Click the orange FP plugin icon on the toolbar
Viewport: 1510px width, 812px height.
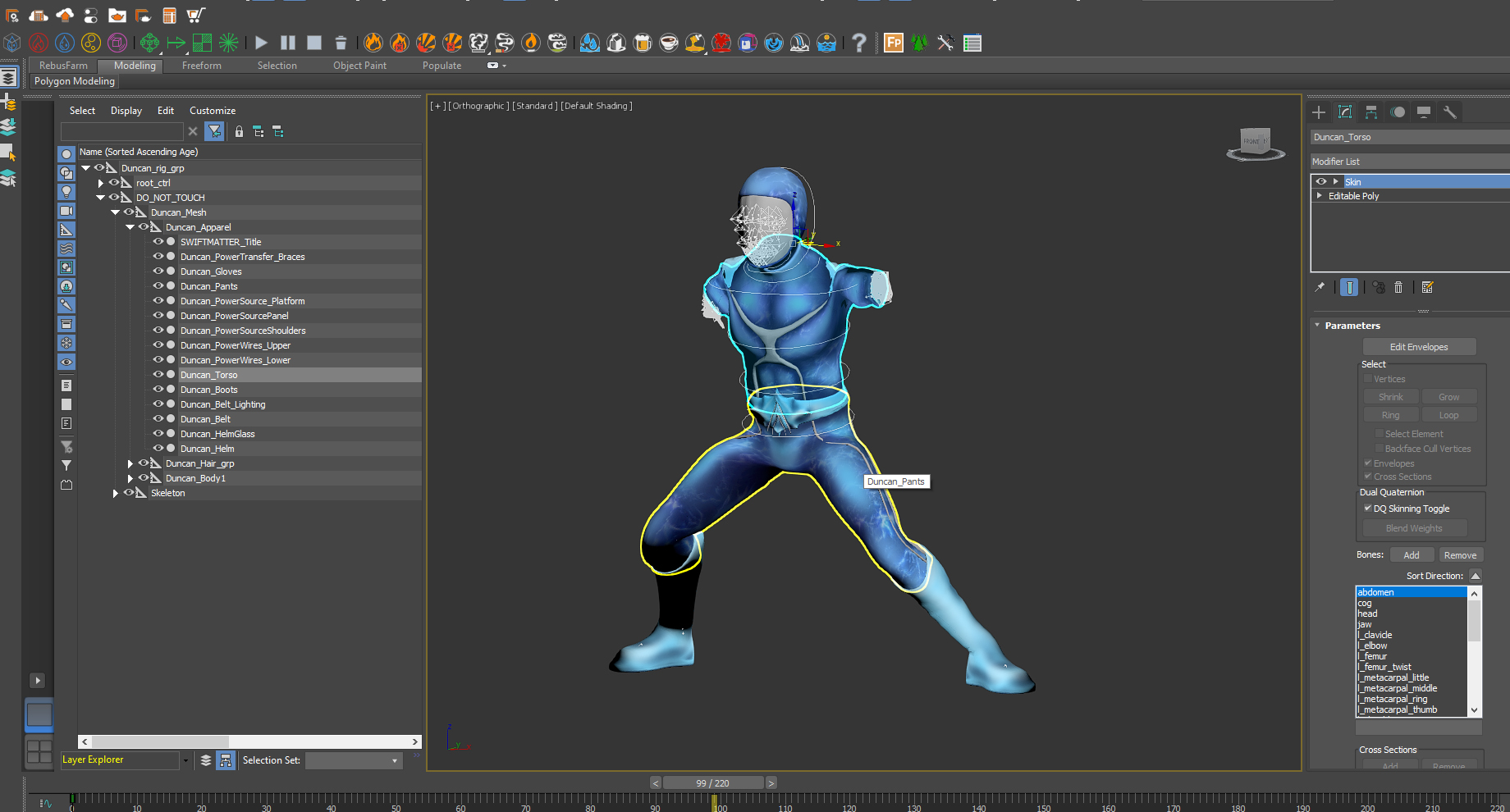click(x=893, y=43)
